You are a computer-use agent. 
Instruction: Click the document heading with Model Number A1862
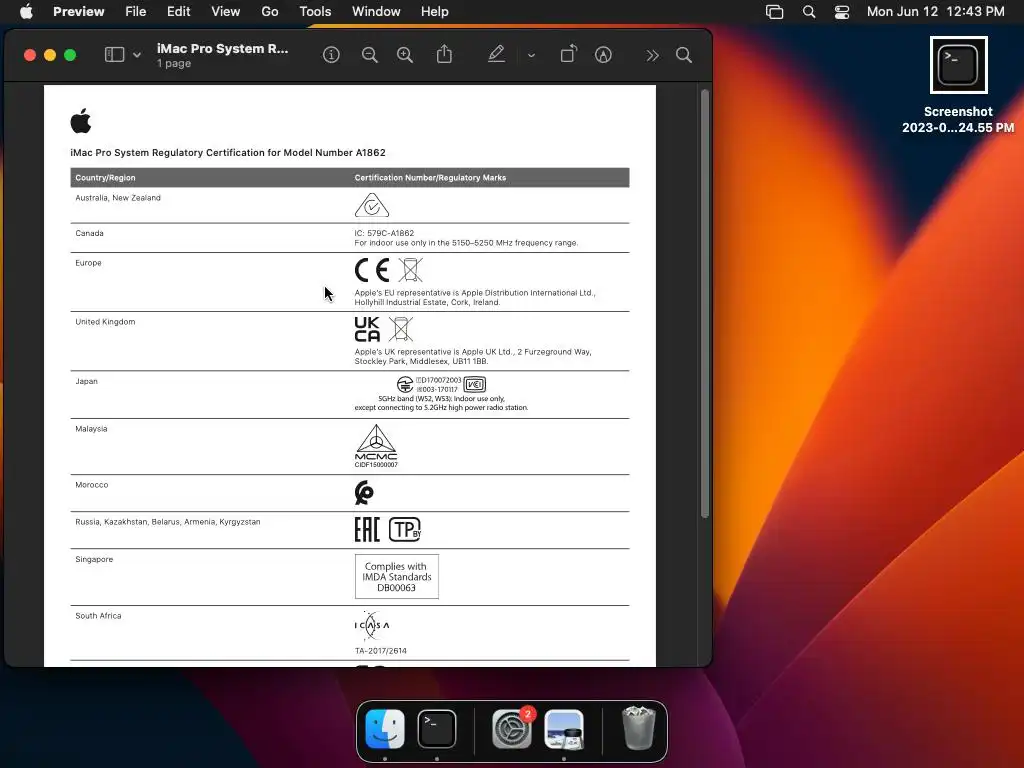[x=228, y=152]
